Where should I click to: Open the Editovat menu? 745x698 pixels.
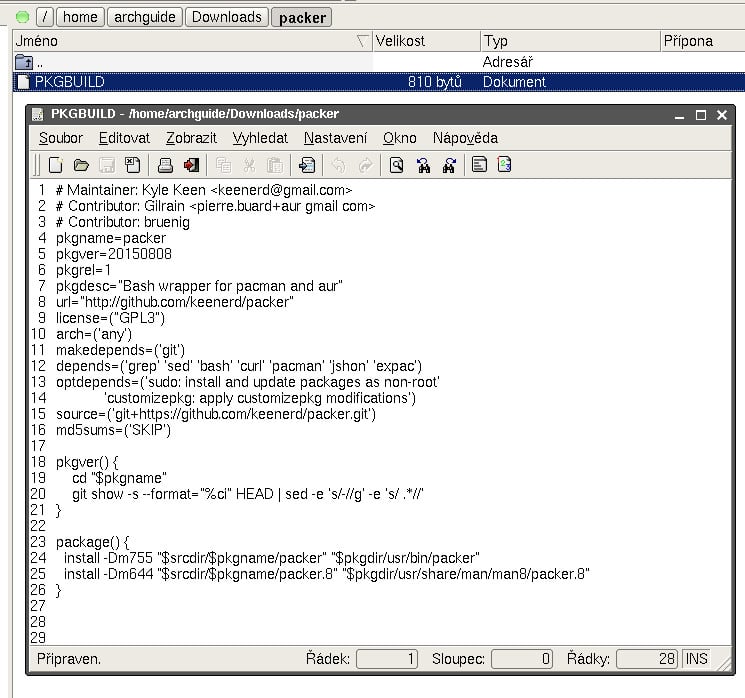(124, 138)
